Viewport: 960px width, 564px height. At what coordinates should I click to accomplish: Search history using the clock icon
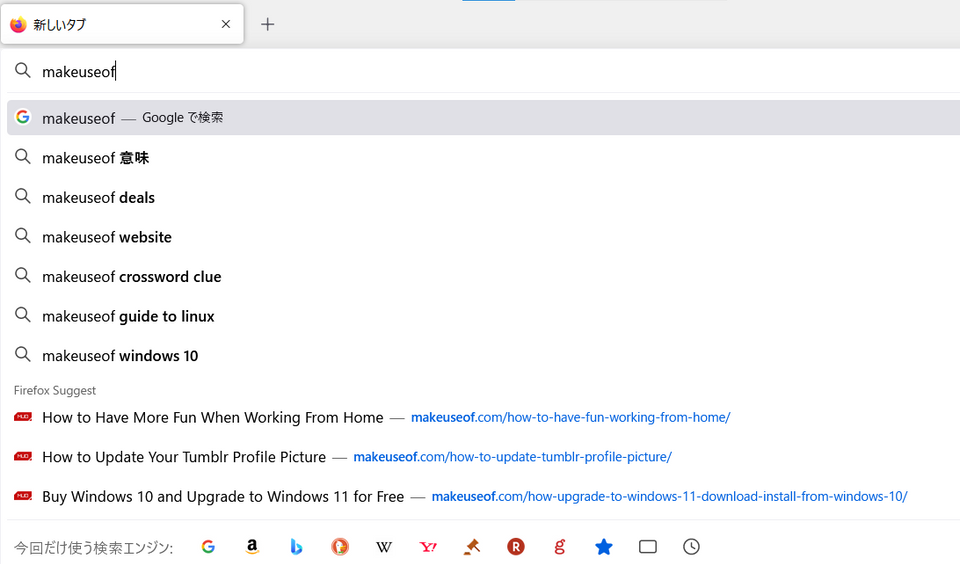tap(691, 547)
